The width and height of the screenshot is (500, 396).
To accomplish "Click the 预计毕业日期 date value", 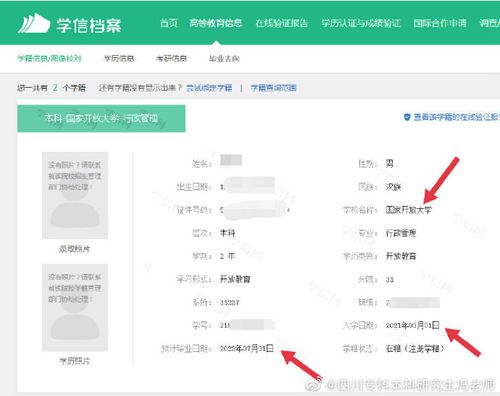I will [247, 348].
